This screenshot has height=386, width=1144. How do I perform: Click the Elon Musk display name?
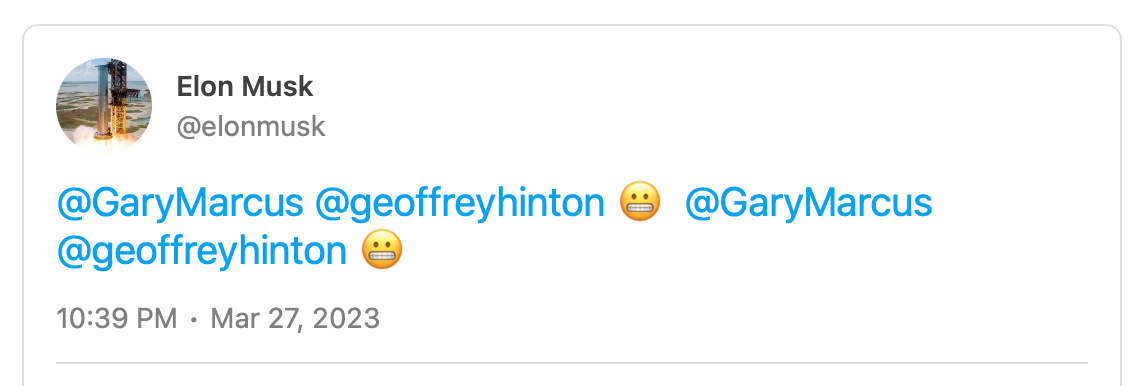coord(244,87)
